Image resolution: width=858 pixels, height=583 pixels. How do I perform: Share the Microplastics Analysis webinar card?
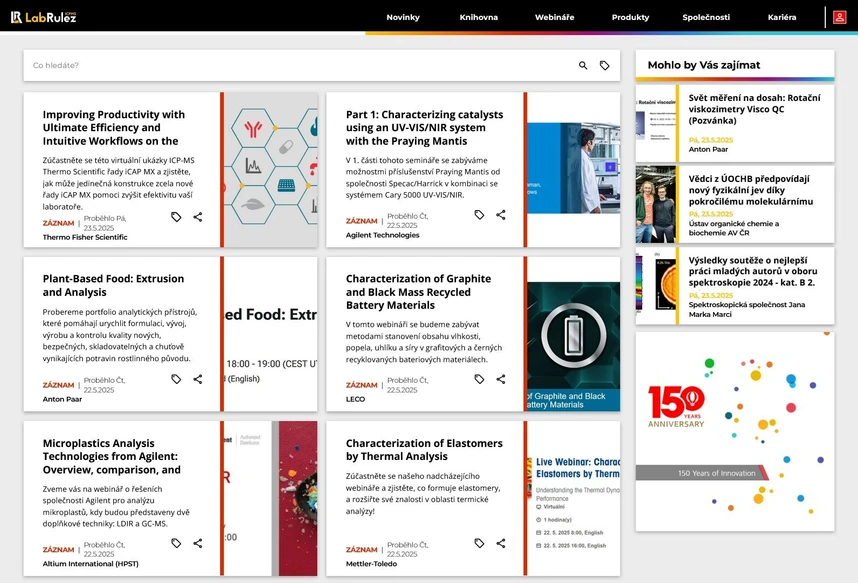tap(198, 543)
